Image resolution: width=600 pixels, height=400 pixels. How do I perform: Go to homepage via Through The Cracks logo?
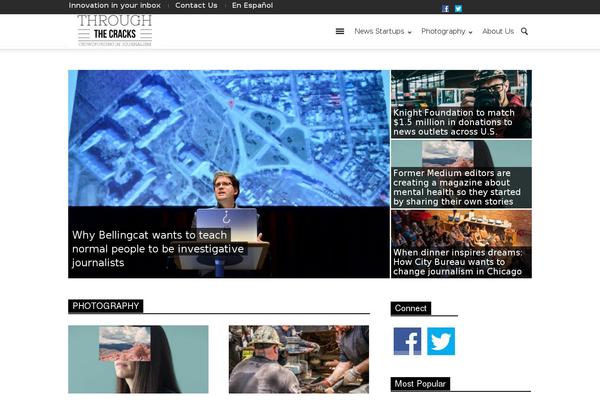pyautogui.click(x=115, y=31)
